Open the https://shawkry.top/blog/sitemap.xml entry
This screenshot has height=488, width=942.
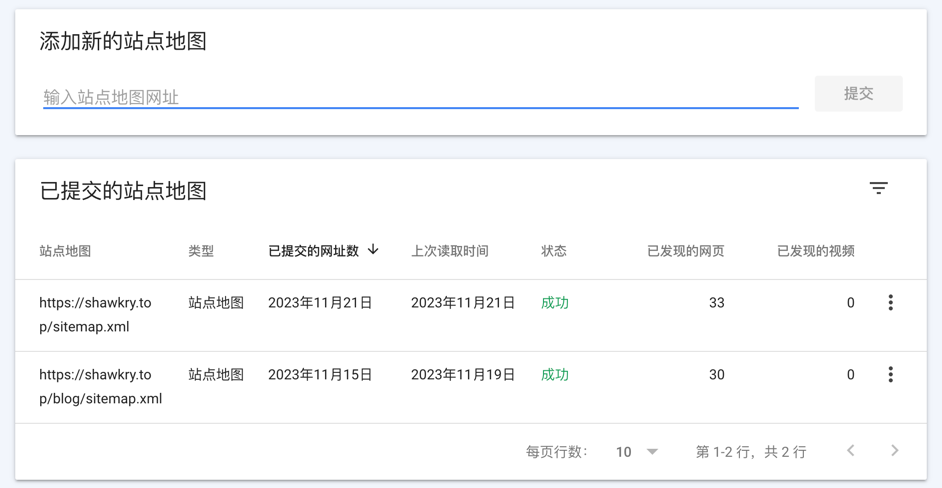pos(100,386)
